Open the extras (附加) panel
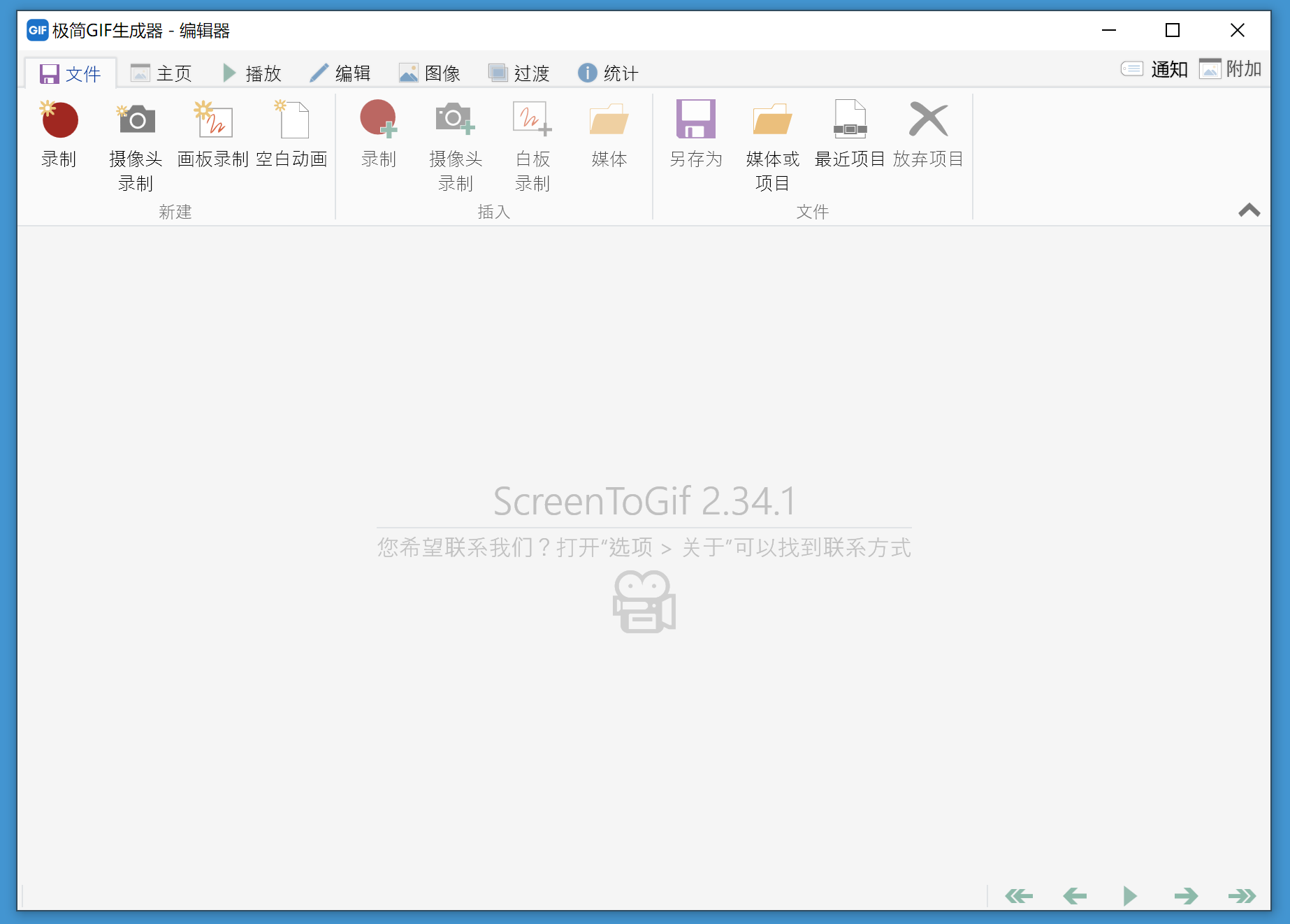 point(1231,69)
